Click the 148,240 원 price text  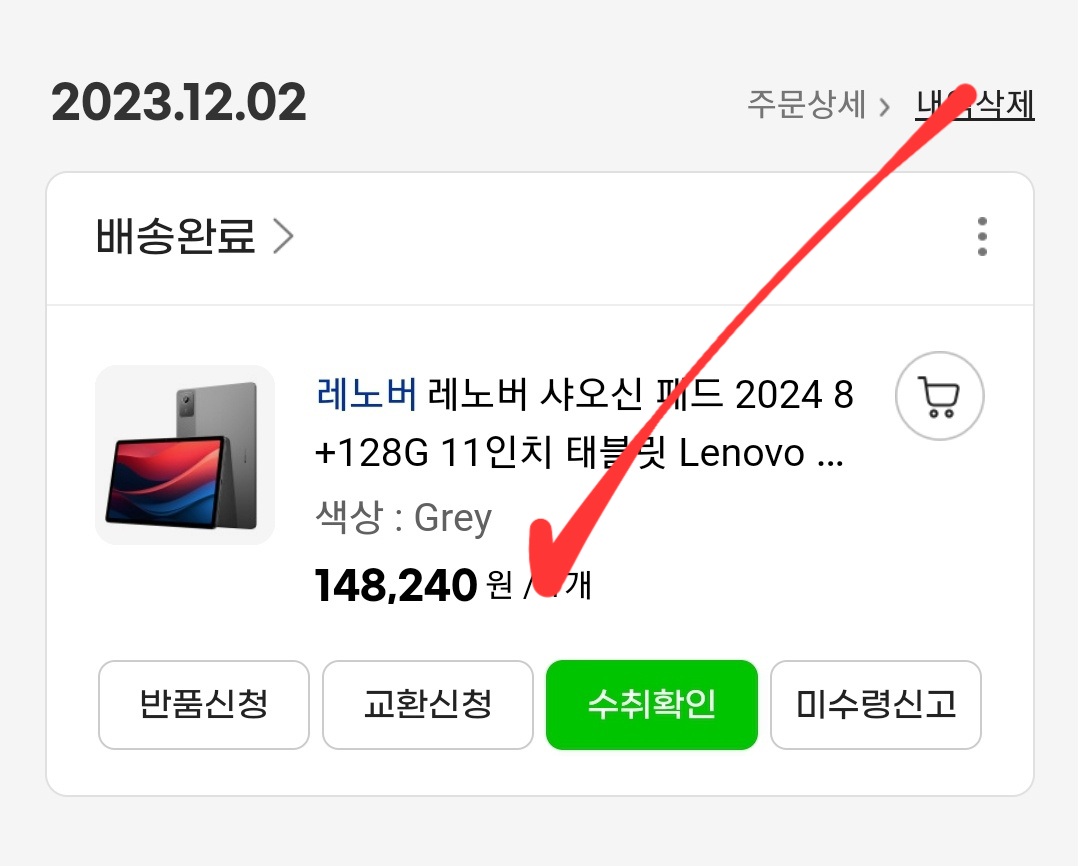413,586
